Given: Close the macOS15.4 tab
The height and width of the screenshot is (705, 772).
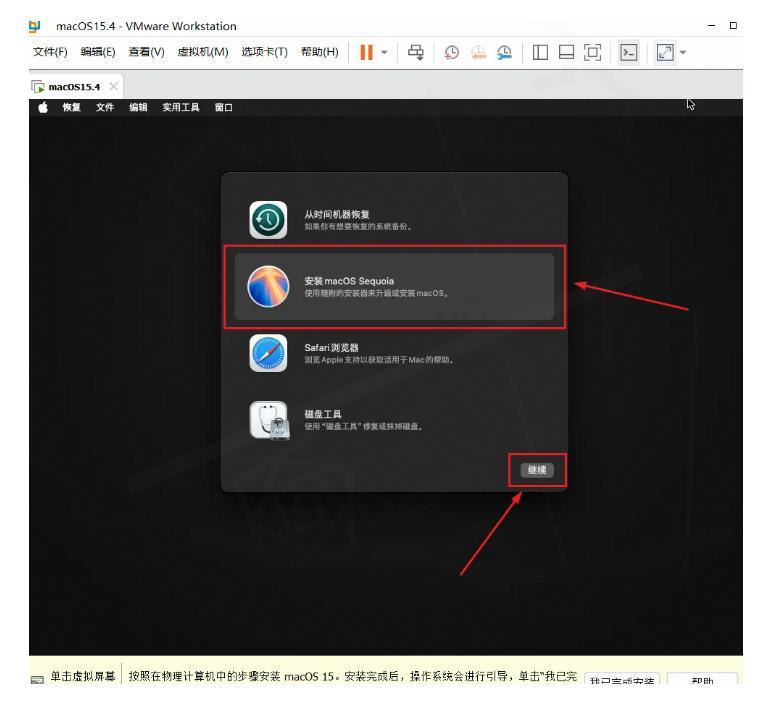Looking at the screenshot, I should 114,87.
